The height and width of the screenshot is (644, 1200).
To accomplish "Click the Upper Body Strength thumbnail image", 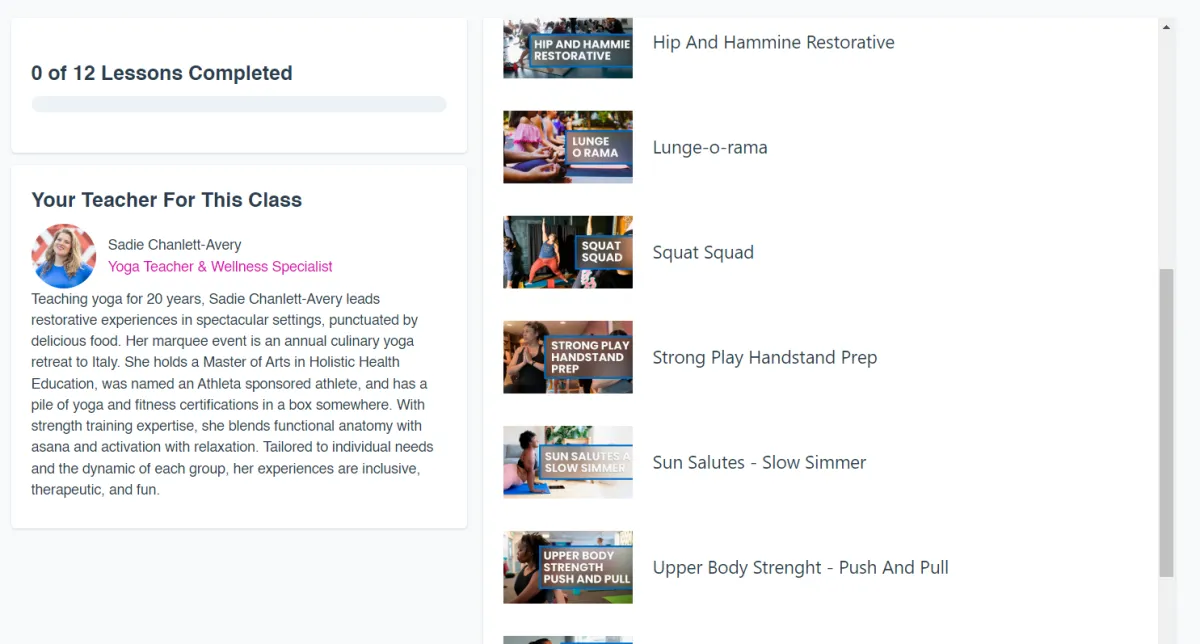I will click(x=568, y=567).
